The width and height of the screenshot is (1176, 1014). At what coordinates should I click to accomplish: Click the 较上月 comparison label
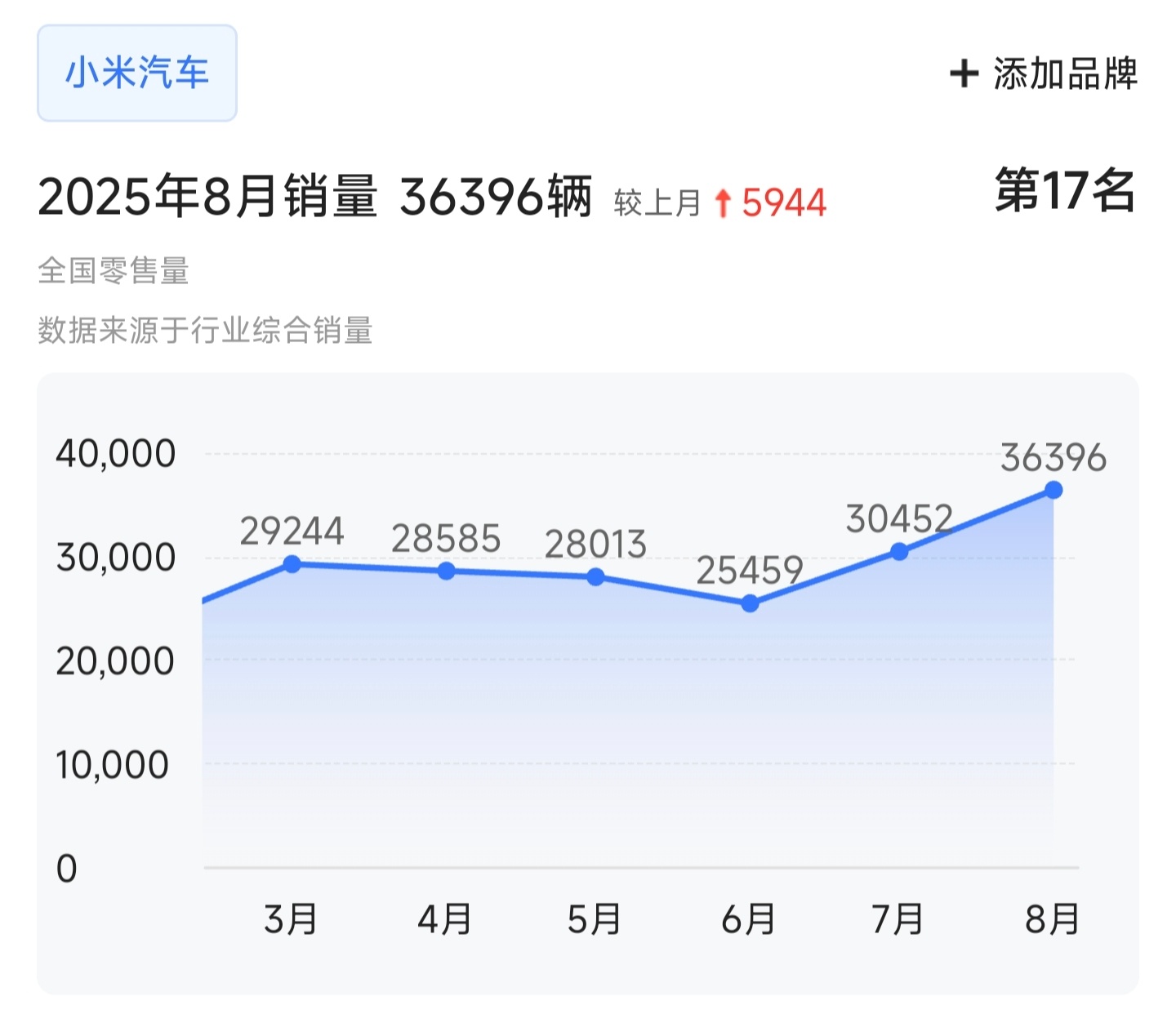pyautogui.click(x=657, y=203)
